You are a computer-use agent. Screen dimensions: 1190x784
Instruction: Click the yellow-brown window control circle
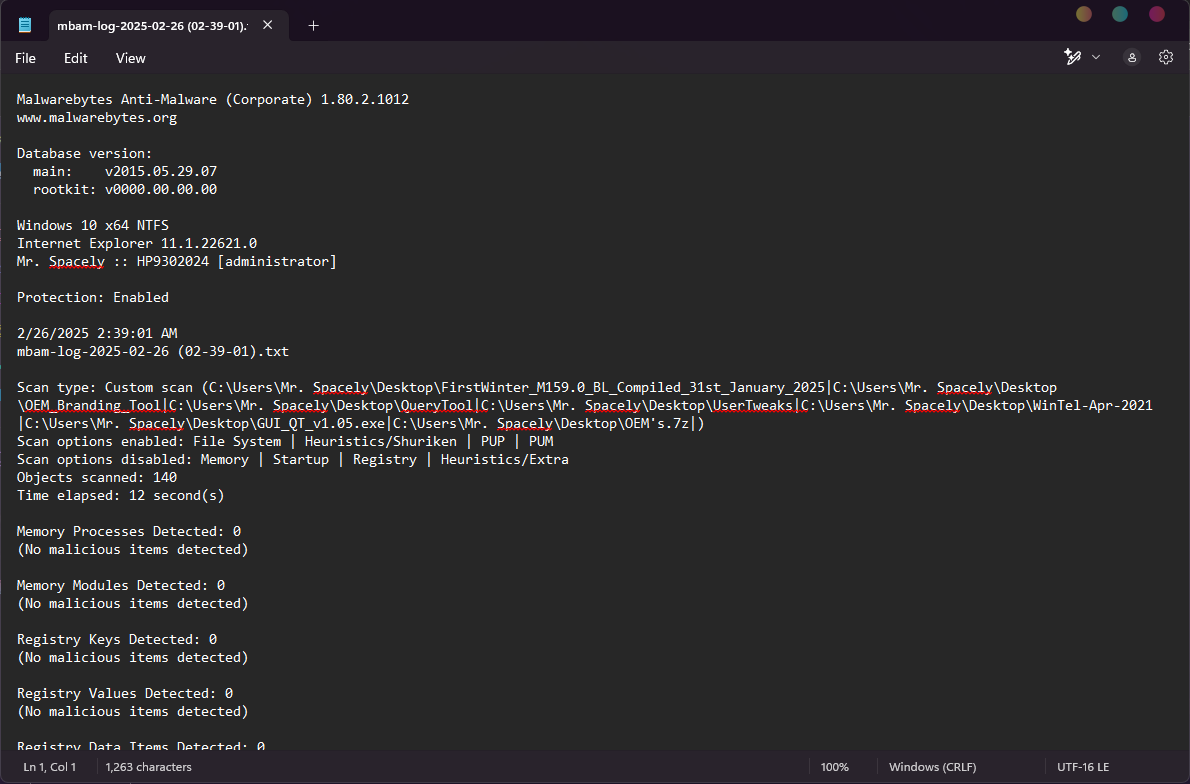(x=1084, y=14)
